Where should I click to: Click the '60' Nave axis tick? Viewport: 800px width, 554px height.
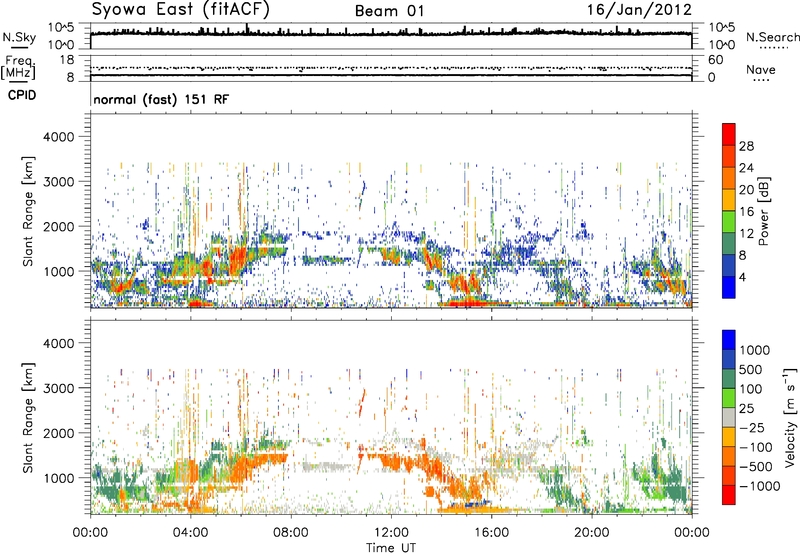[715, 60]
